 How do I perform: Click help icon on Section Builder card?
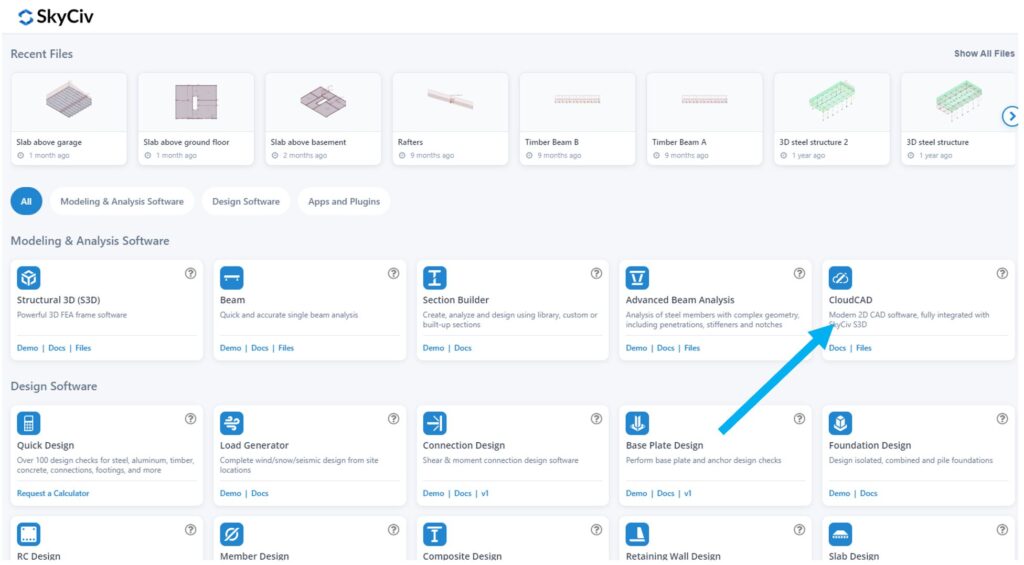coord(596,274)
